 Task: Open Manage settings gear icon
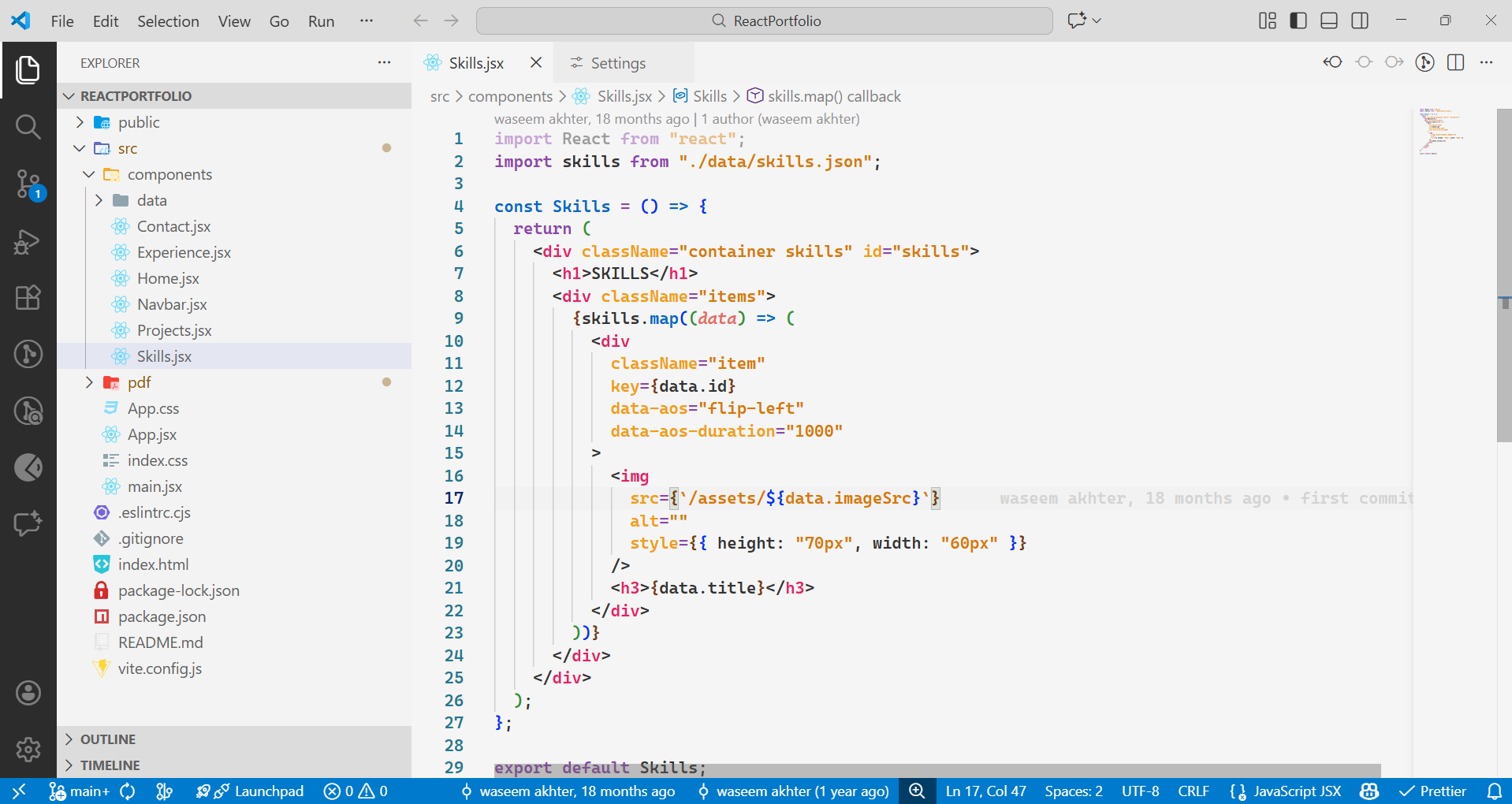click(x=28, y=749)
